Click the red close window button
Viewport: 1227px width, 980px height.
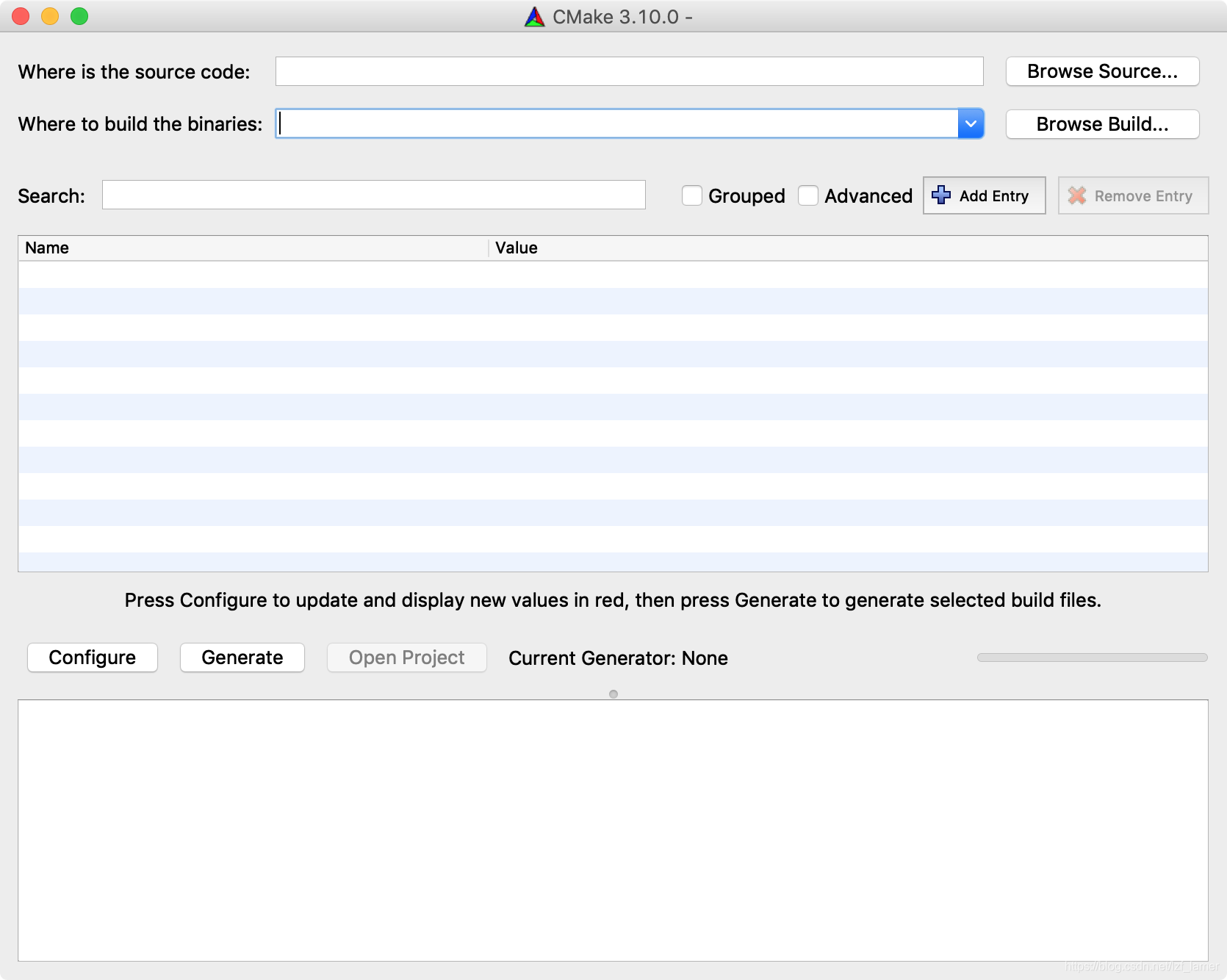point(21,16)
